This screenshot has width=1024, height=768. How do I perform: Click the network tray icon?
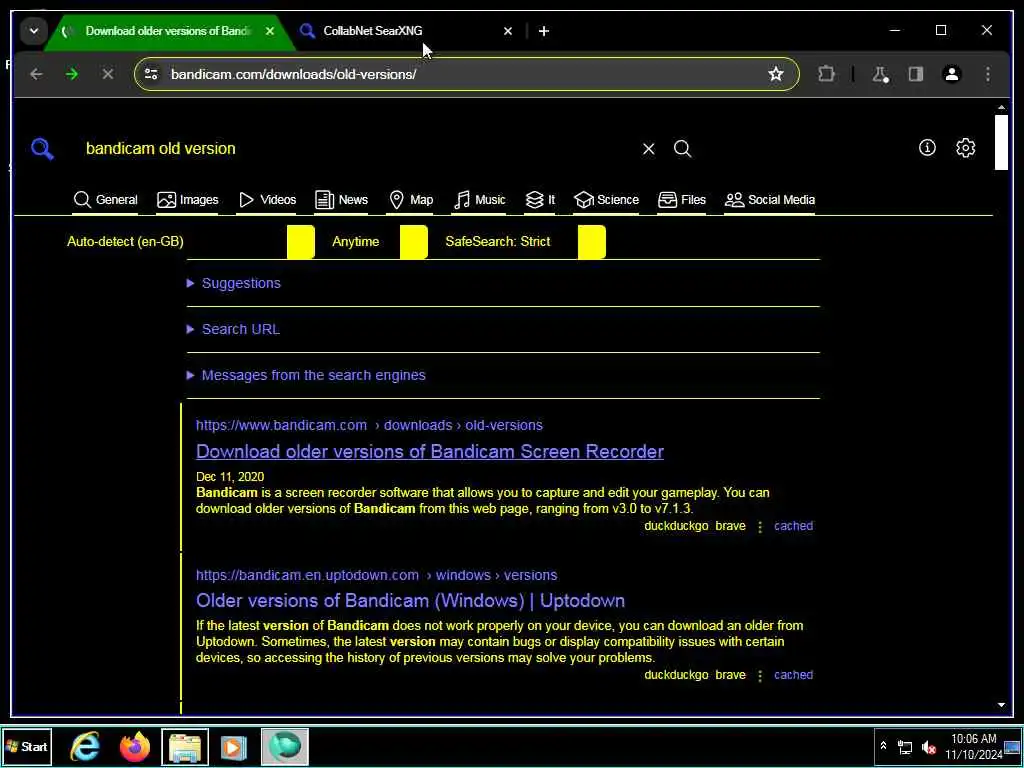click(905, 747)
